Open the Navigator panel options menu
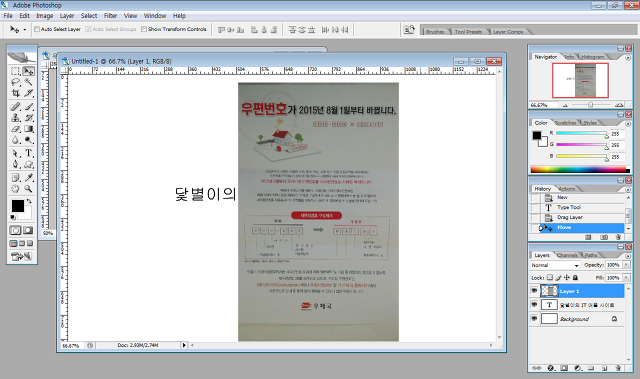This screenshot has width=640, height=379. click(x=628, y=58)
